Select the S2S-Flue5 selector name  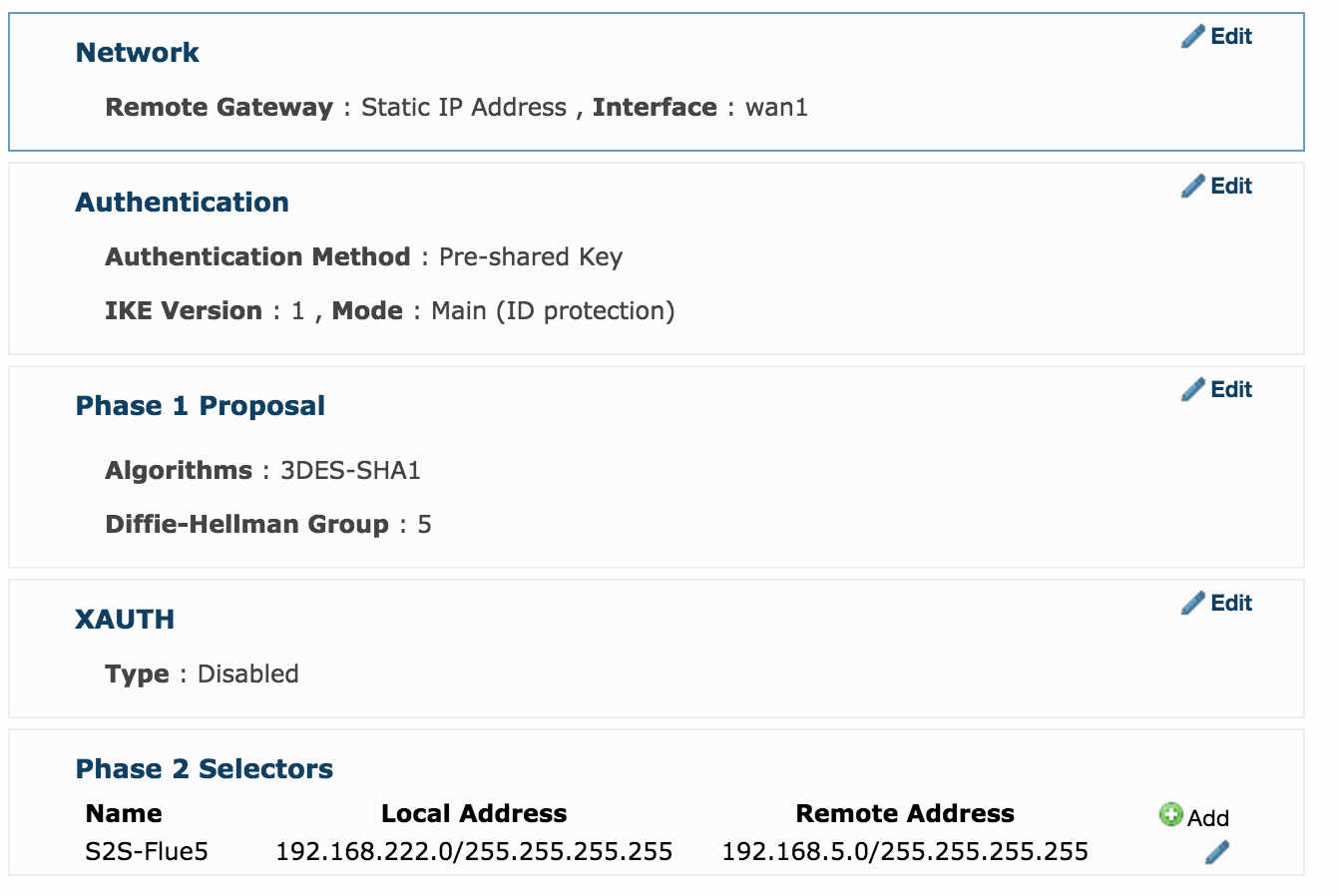click(x=147, y=852)
